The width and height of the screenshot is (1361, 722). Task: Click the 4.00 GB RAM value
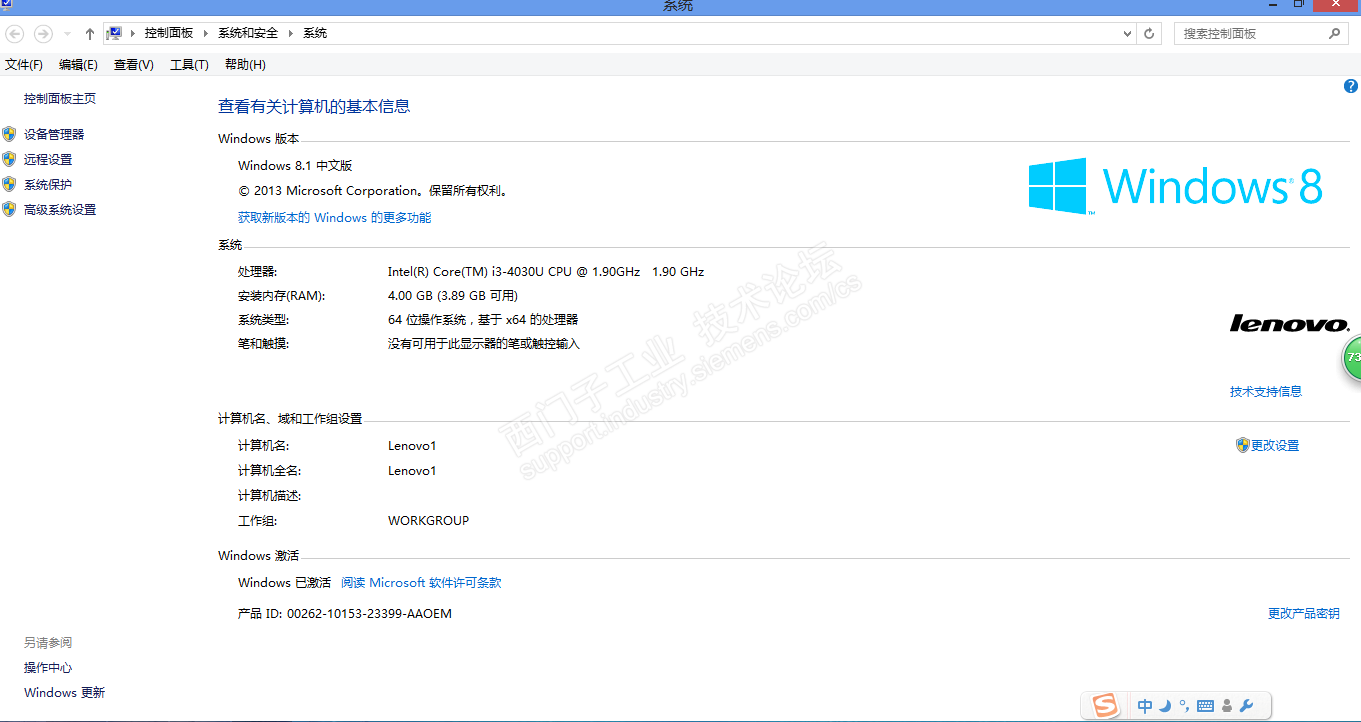pos(453,295)
